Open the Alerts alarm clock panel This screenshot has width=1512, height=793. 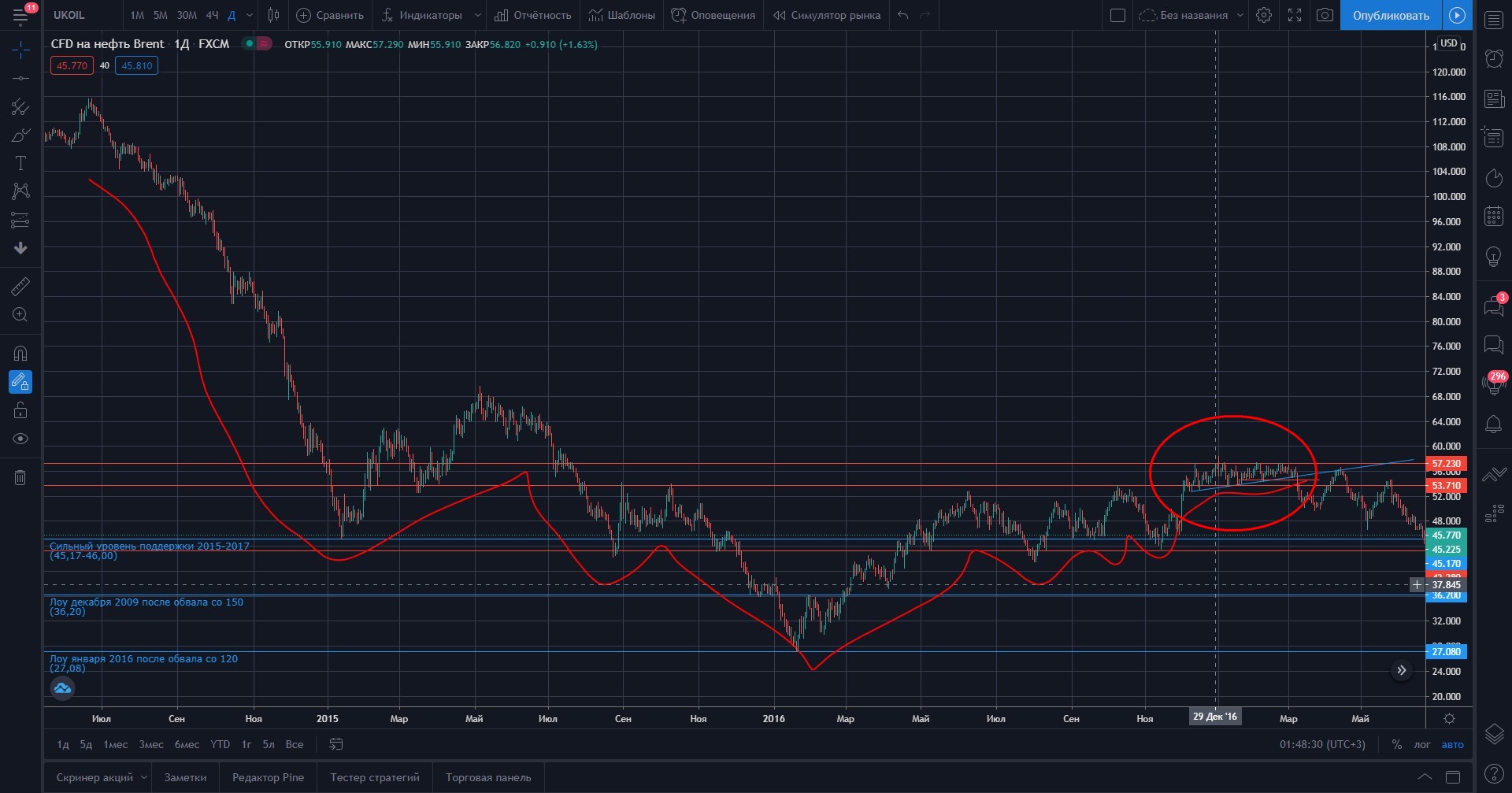(1493, 58)
